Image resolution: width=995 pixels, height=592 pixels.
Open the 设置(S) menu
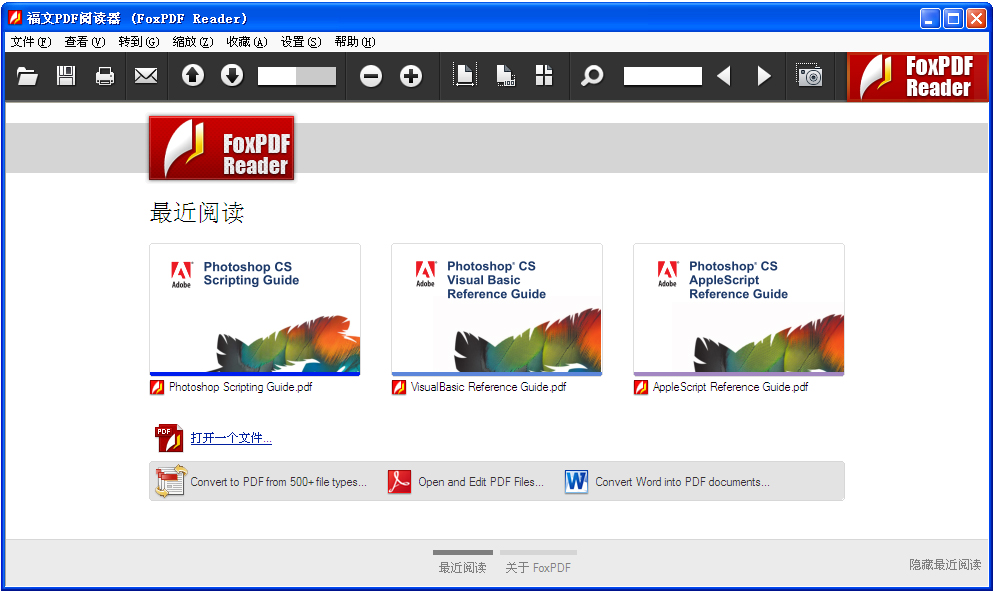point(301,42)
